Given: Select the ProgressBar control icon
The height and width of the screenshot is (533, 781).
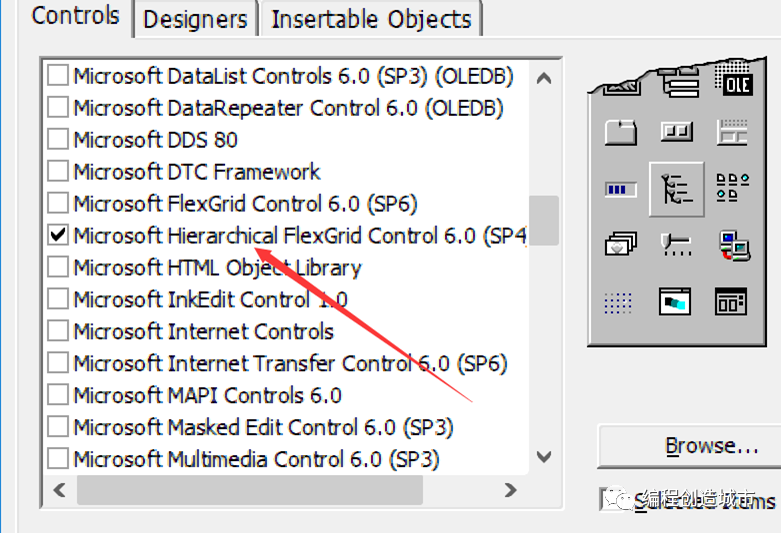Looking at the screenshot, I should [621, 188].
